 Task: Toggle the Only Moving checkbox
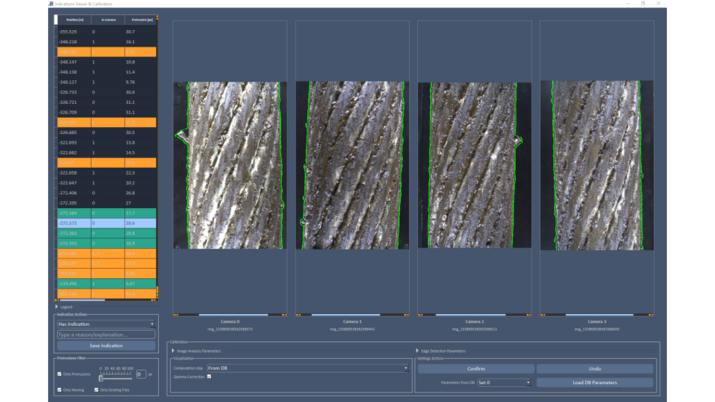(59, 390)
